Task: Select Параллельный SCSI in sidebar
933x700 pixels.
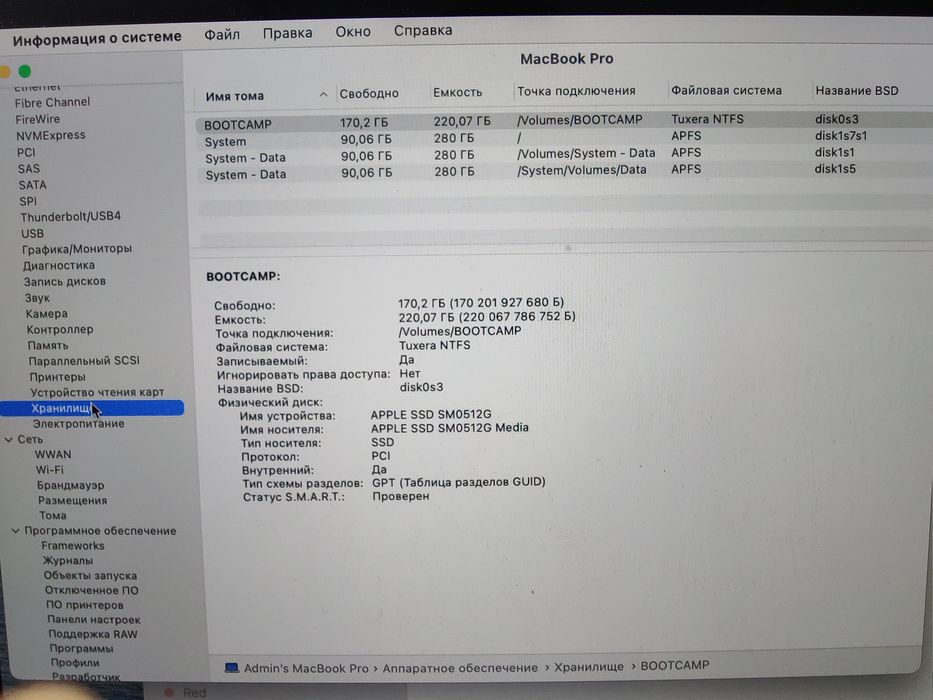Action: pos(84,361)
